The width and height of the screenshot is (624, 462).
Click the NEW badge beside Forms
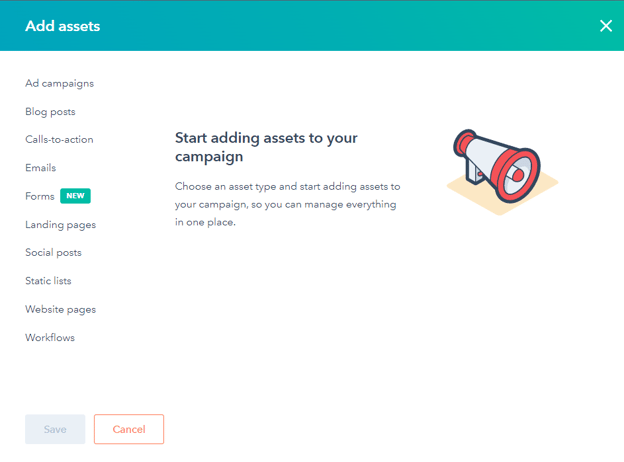pos(75,196)
